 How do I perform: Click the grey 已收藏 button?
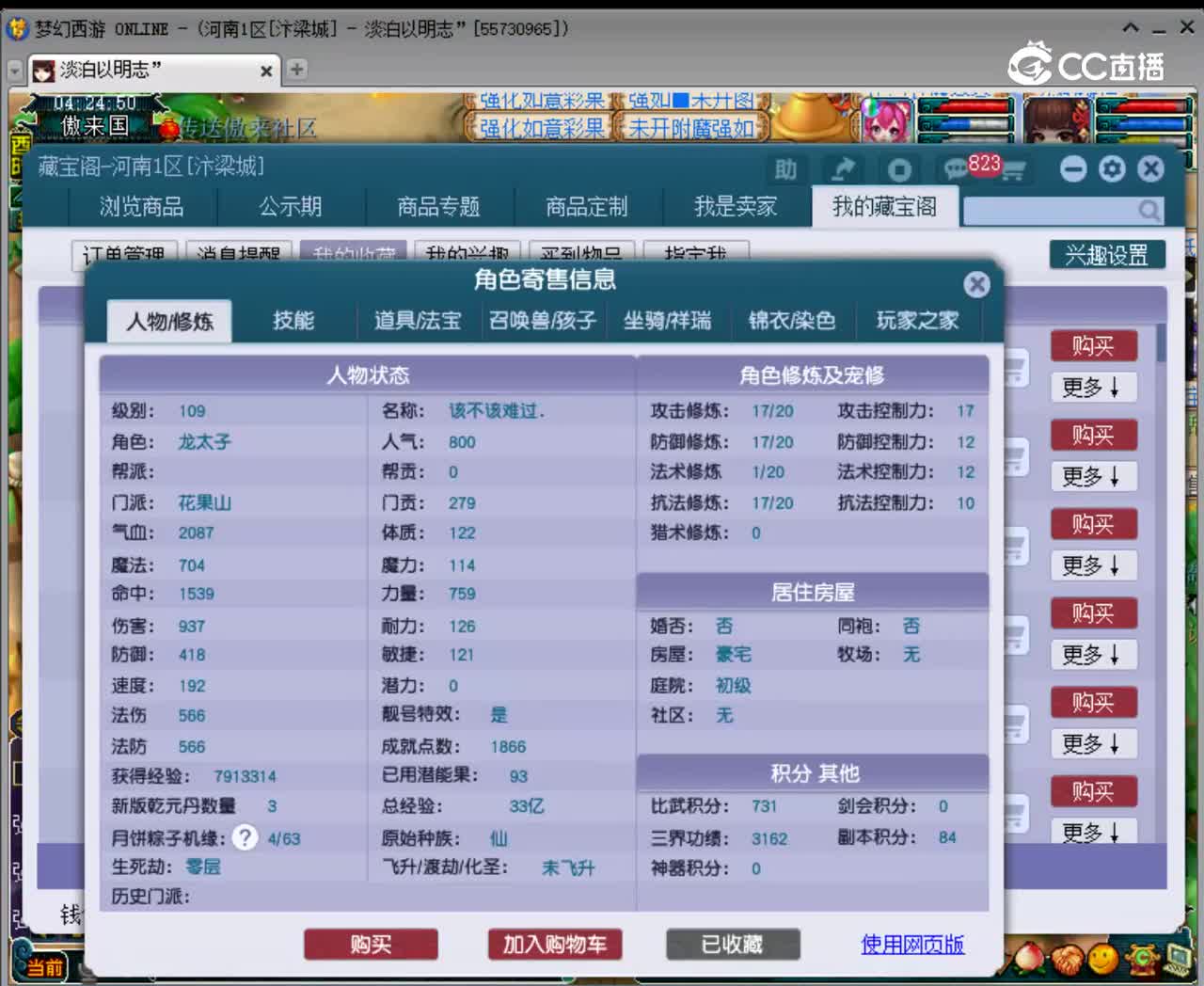pyautogui.click(x=733, y=944)
